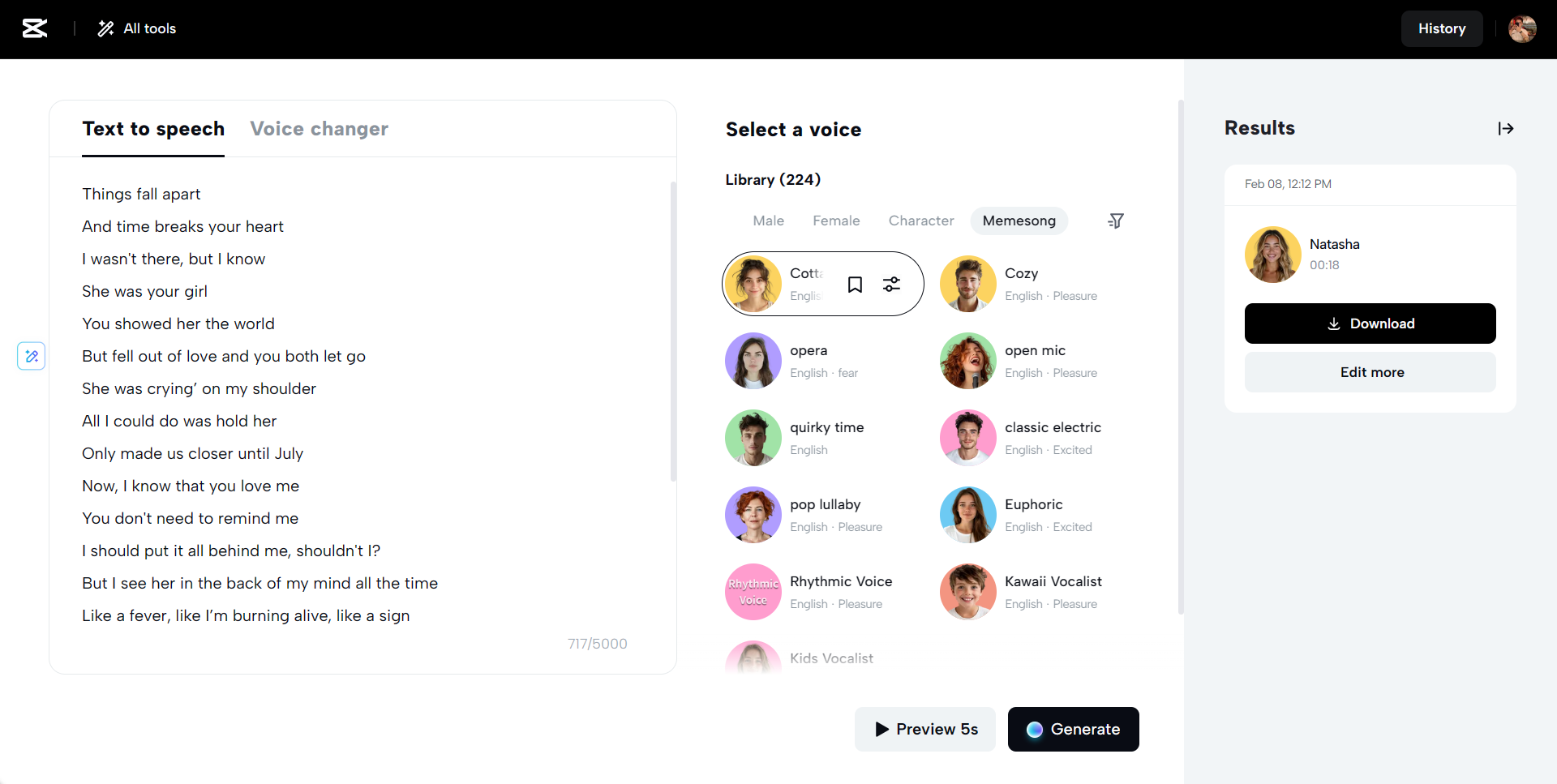Switch to the Voice changer tab

(x=319, y=128)
